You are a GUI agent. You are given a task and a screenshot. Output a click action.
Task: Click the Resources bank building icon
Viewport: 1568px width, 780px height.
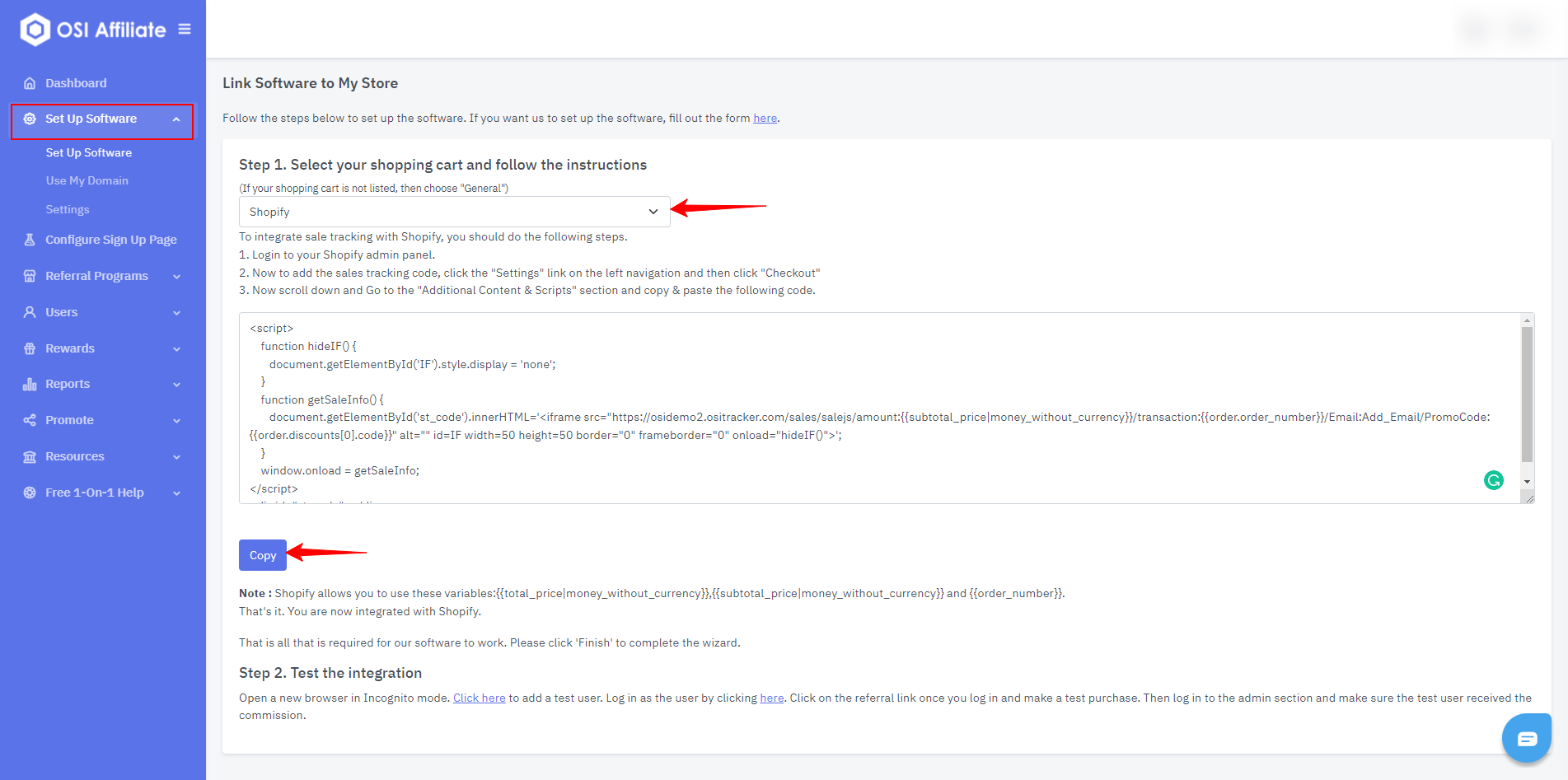(x=30, y=456)
